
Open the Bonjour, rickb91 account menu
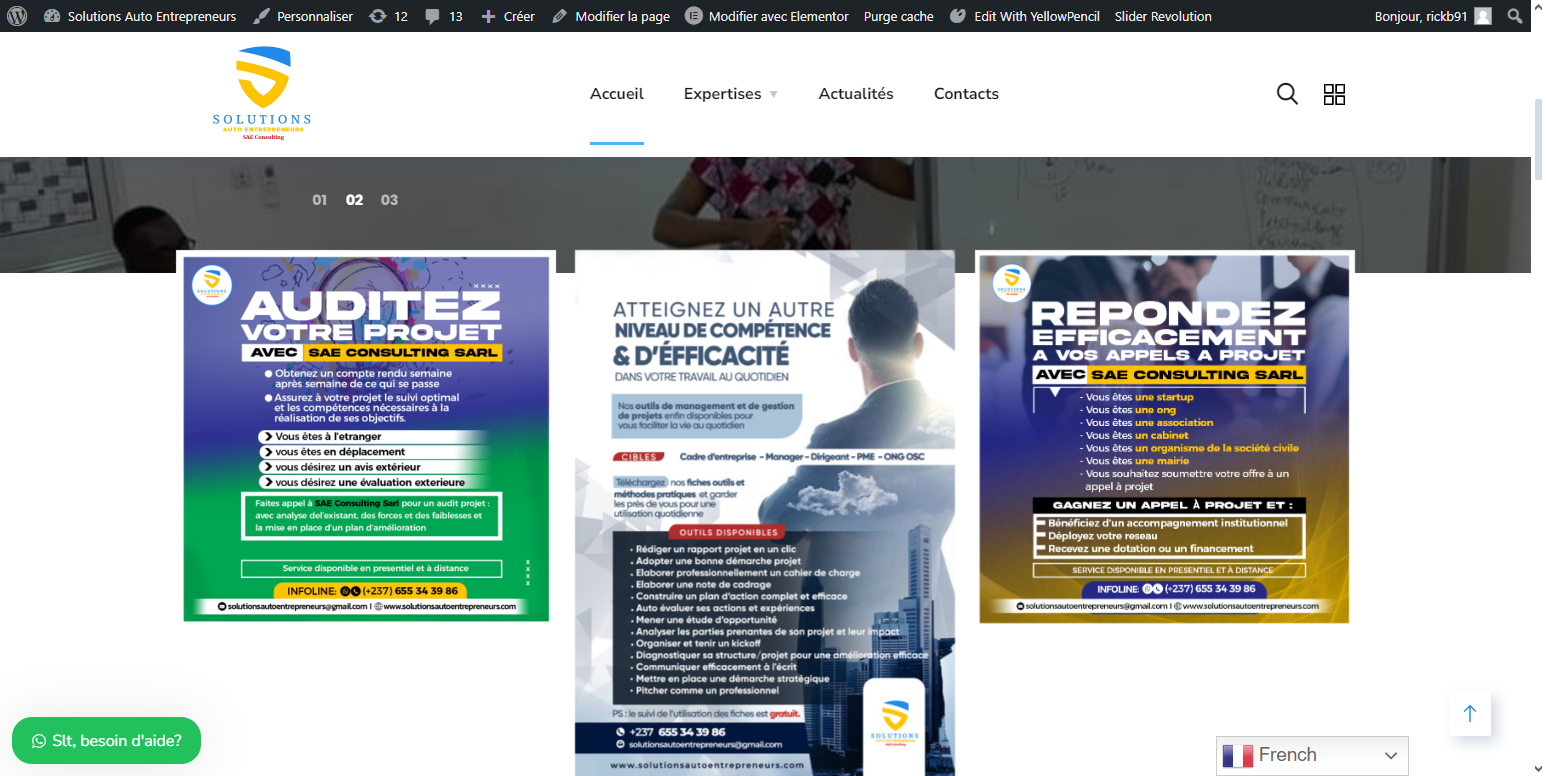tap(1433, 16)
